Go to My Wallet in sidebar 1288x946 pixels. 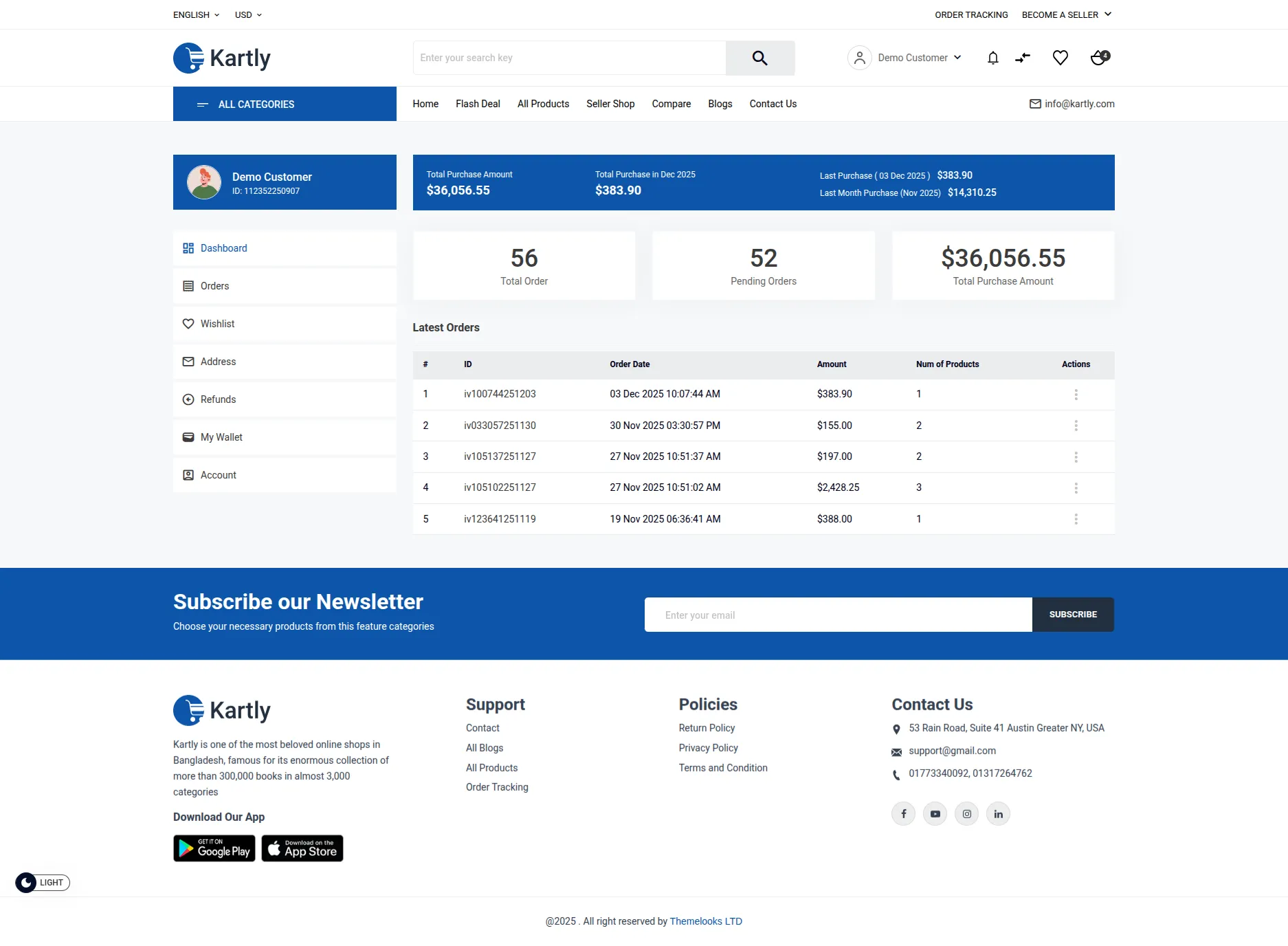point(221,437)
